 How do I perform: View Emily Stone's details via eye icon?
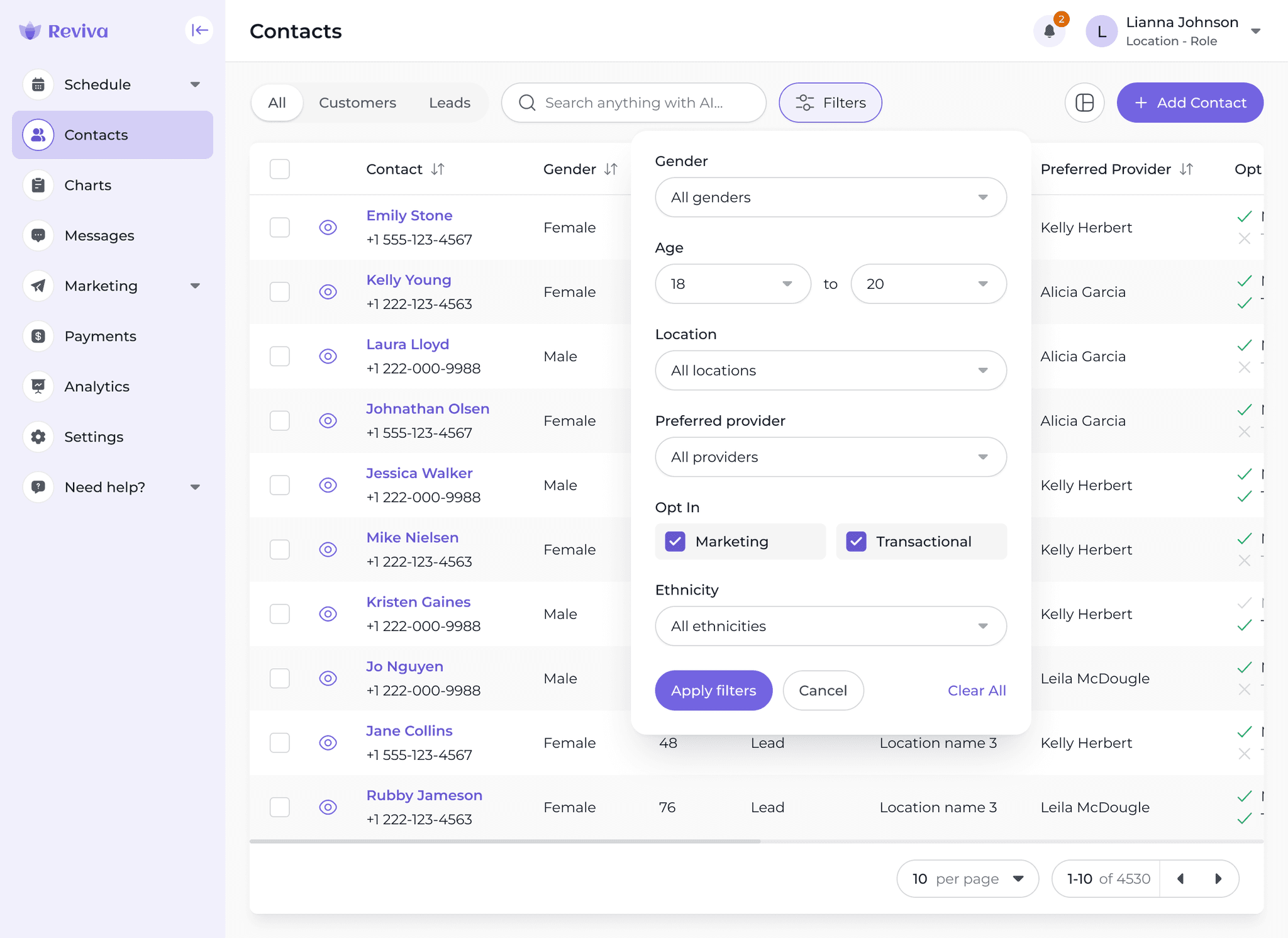point(328,227)
